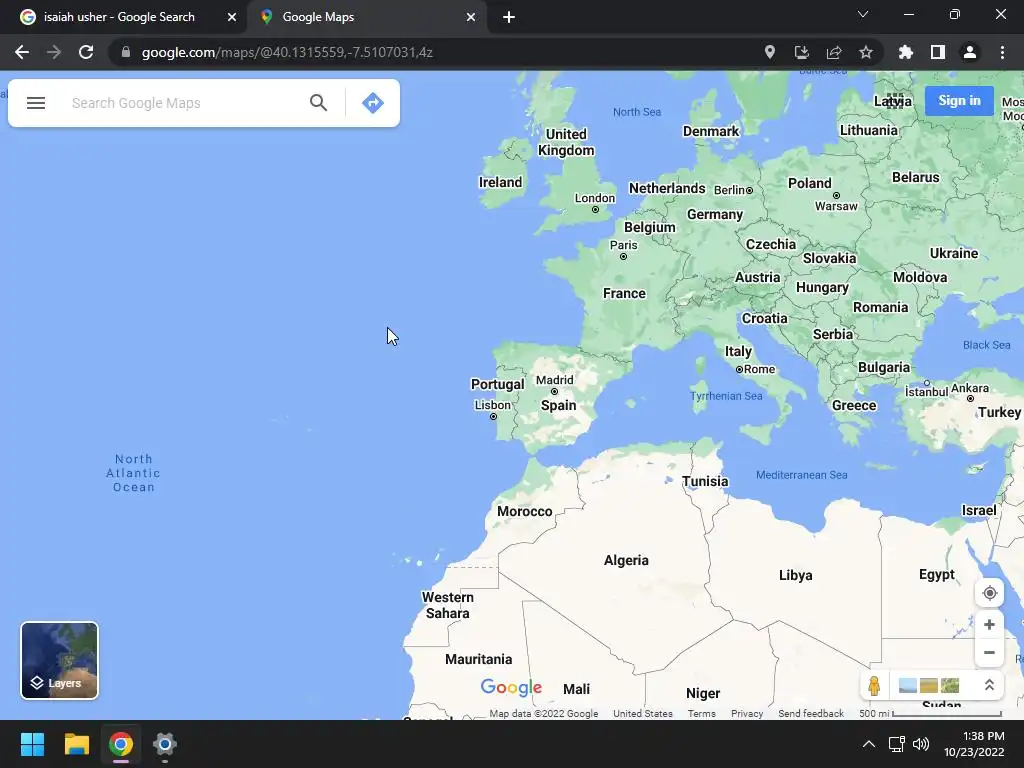Click the Mediterranean Sea label

tap(801, 475)
